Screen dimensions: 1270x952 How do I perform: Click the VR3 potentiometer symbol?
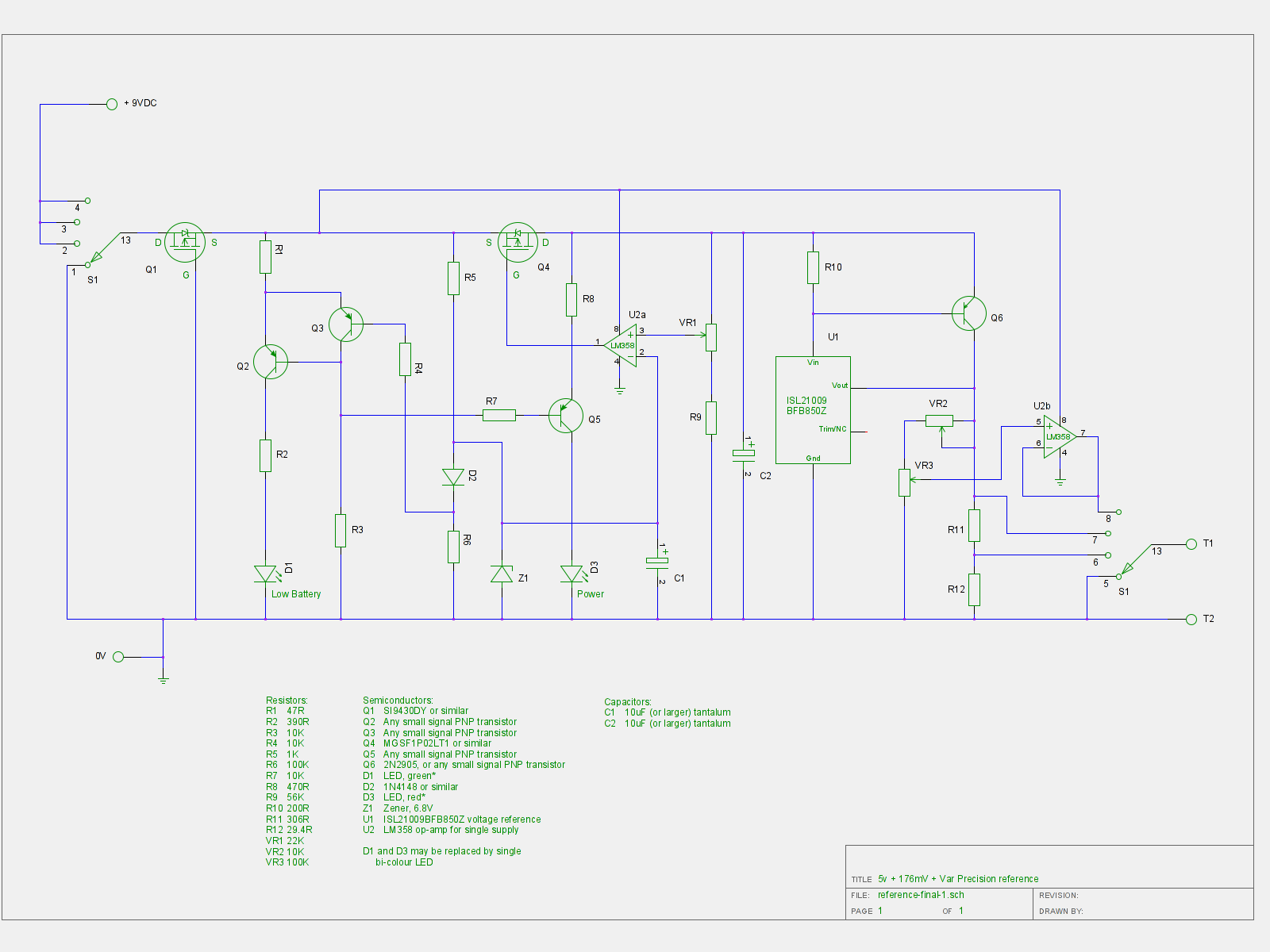904,482
